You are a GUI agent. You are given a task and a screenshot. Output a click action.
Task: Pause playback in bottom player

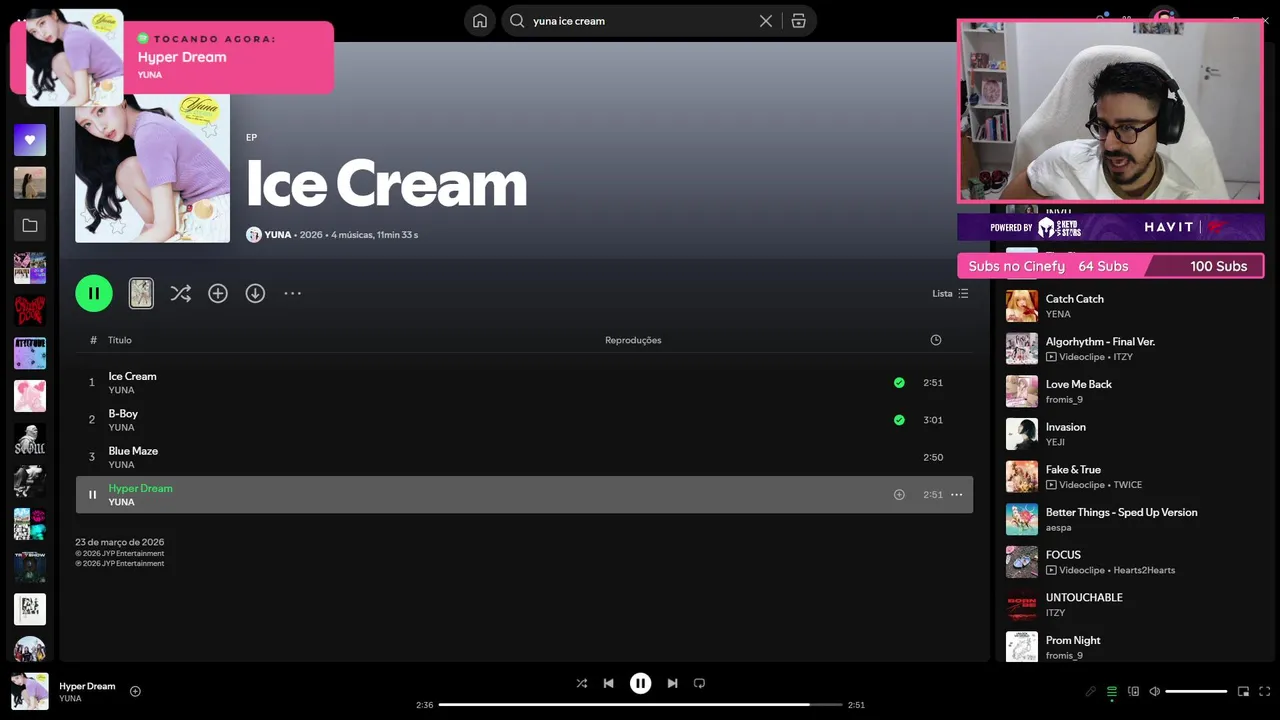640,683
